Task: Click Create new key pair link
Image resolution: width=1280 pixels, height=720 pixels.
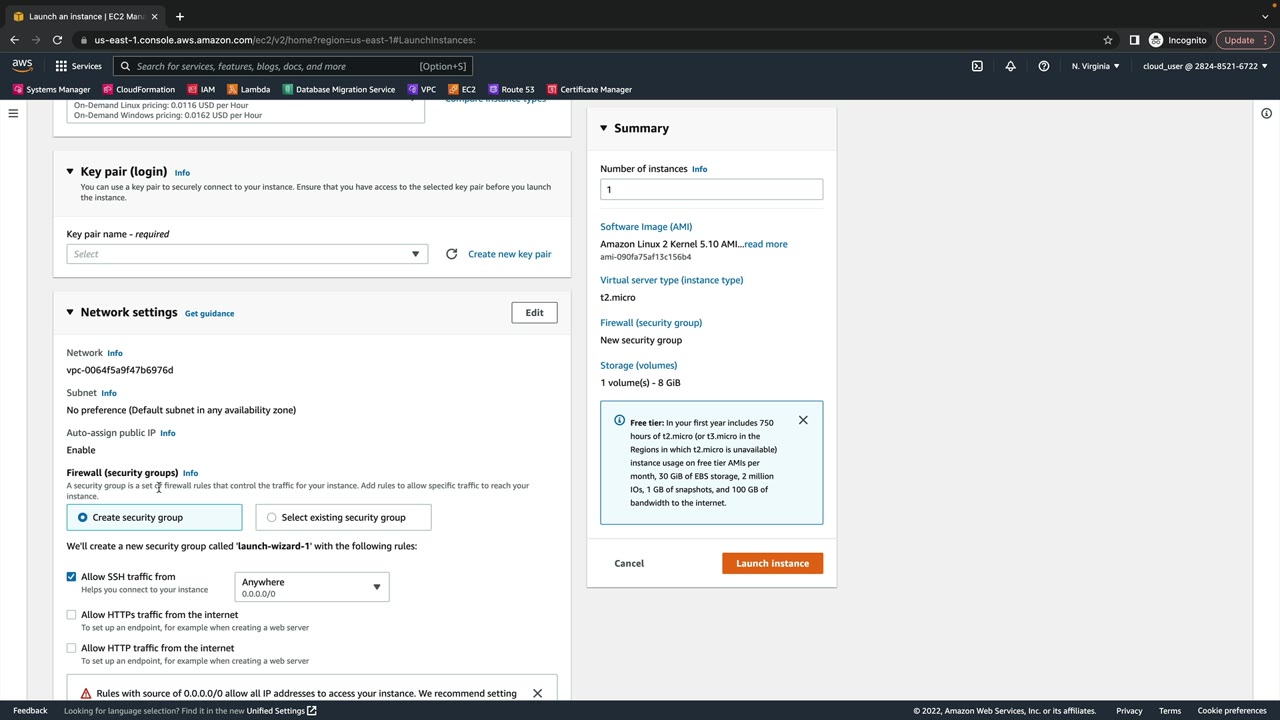Action: [509, 254]
